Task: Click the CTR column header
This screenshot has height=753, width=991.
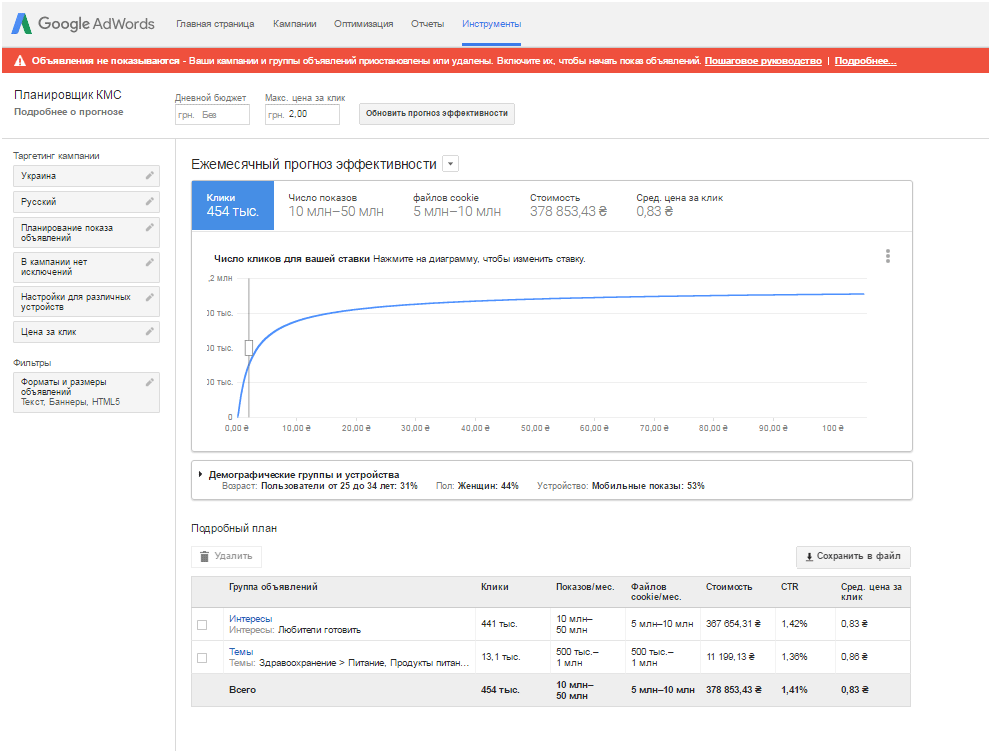Action: [789, 587]
